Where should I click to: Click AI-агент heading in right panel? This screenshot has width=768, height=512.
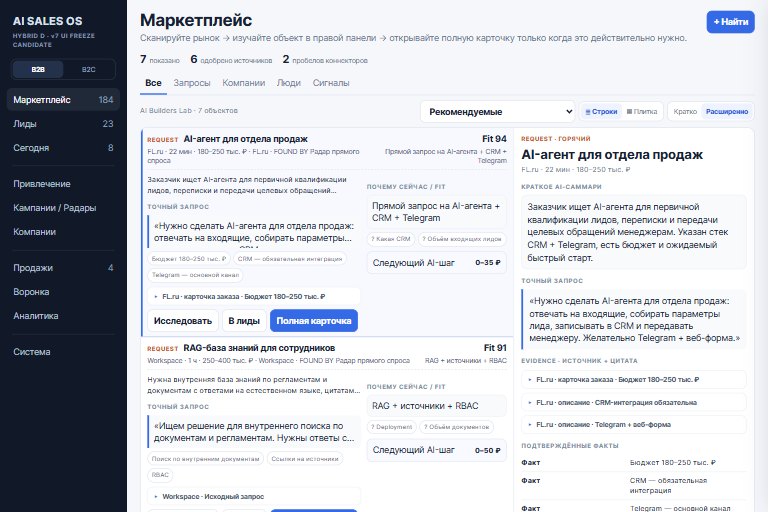612,155
